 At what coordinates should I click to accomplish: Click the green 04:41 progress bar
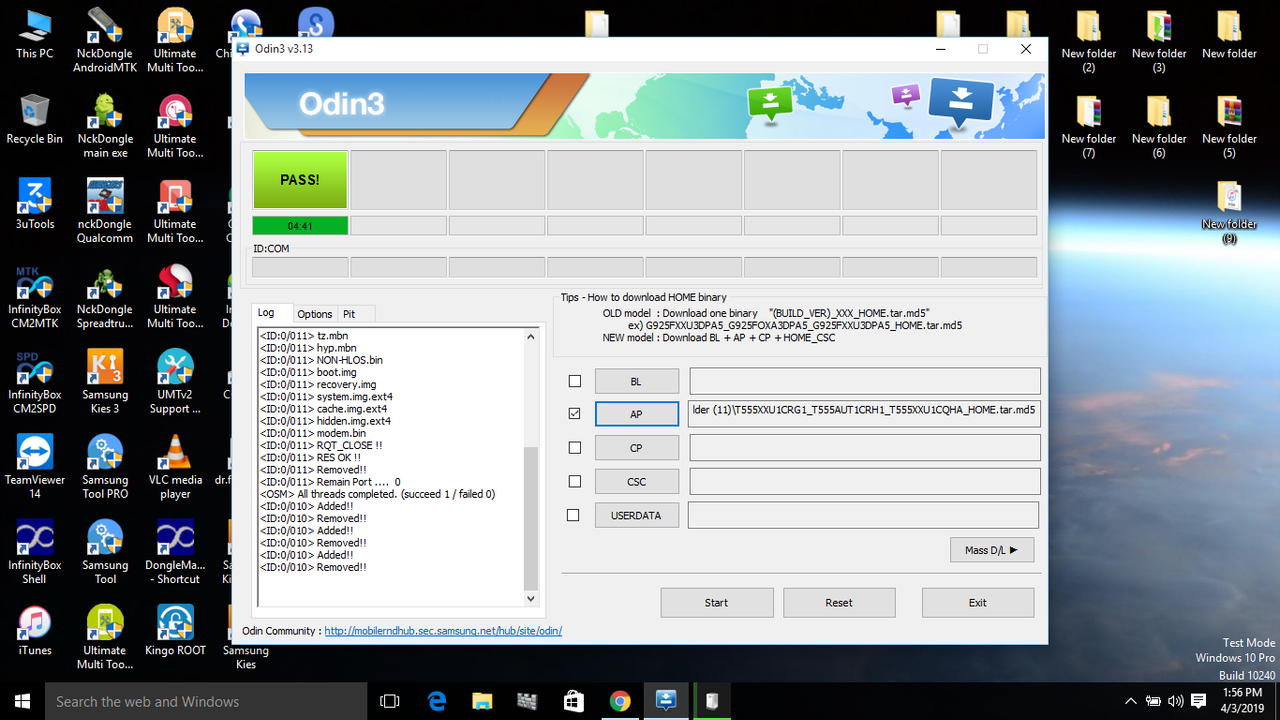coord(300,226)
